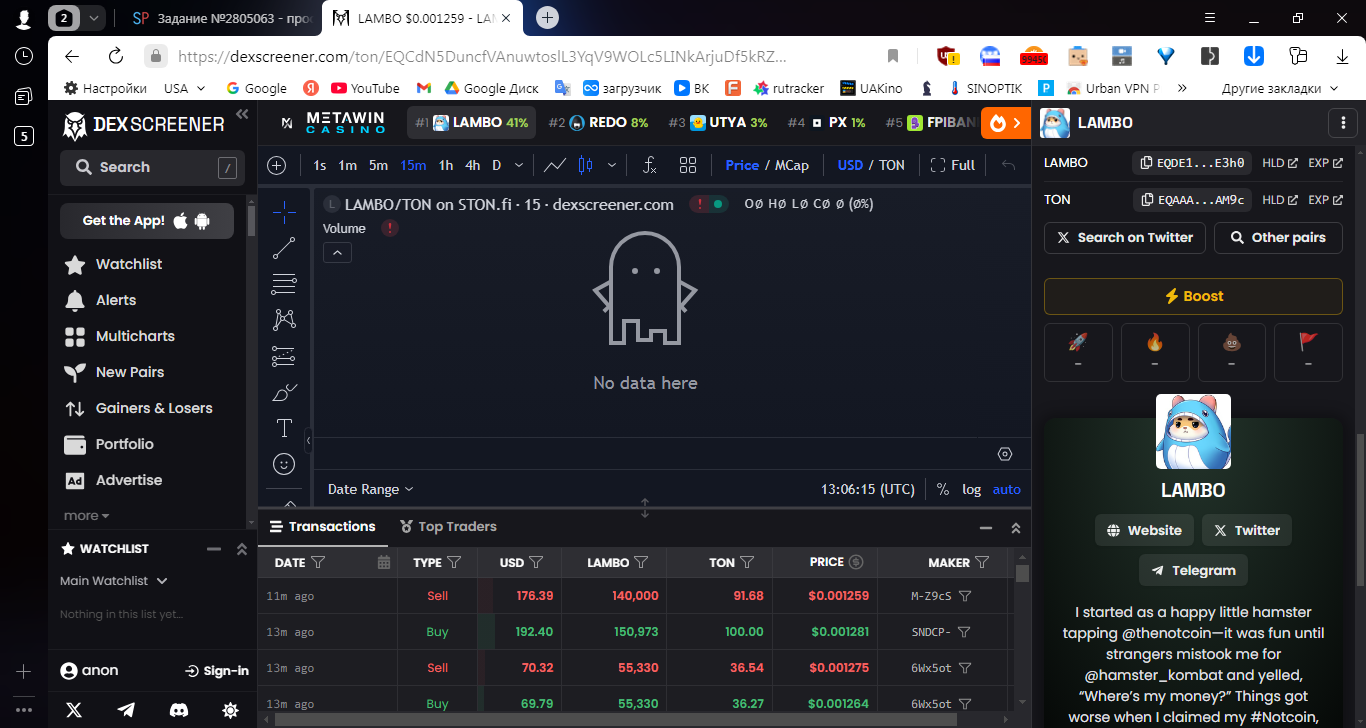Viewport: 1366px width, 728px height.
Task: Switch chart currency to TON
Action: (892, 165)
